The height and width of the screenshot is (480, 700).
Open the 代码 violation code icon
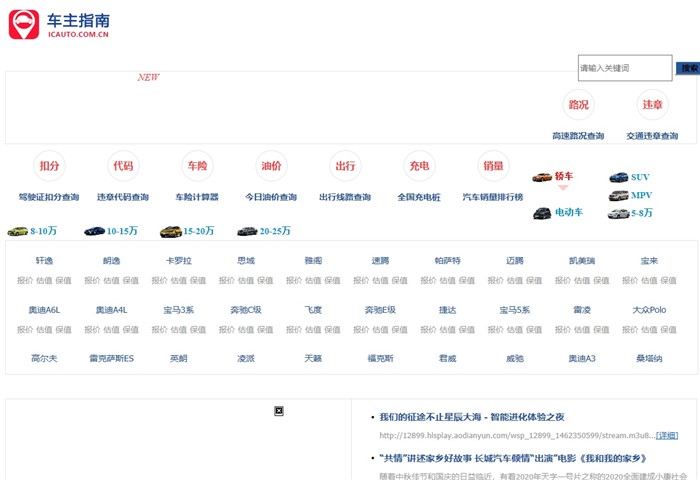pyautogui.click(x=123, y=166)
